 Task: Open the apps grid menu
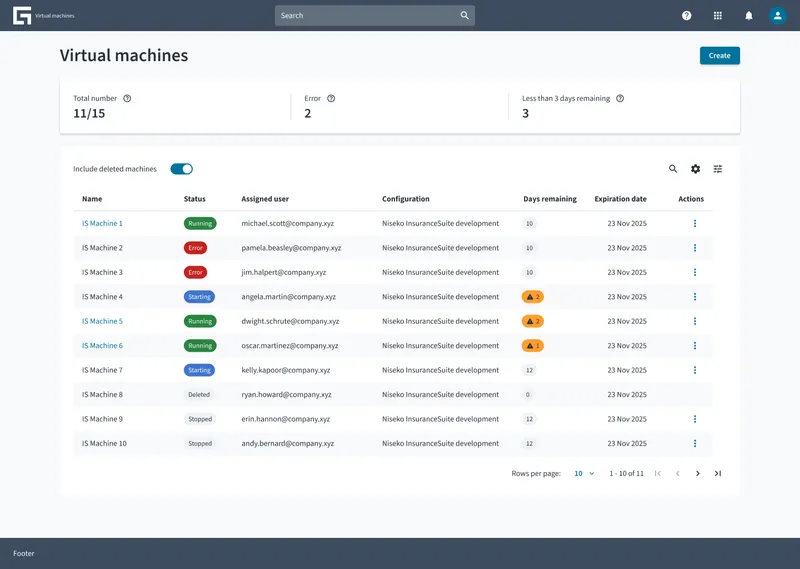717,15
